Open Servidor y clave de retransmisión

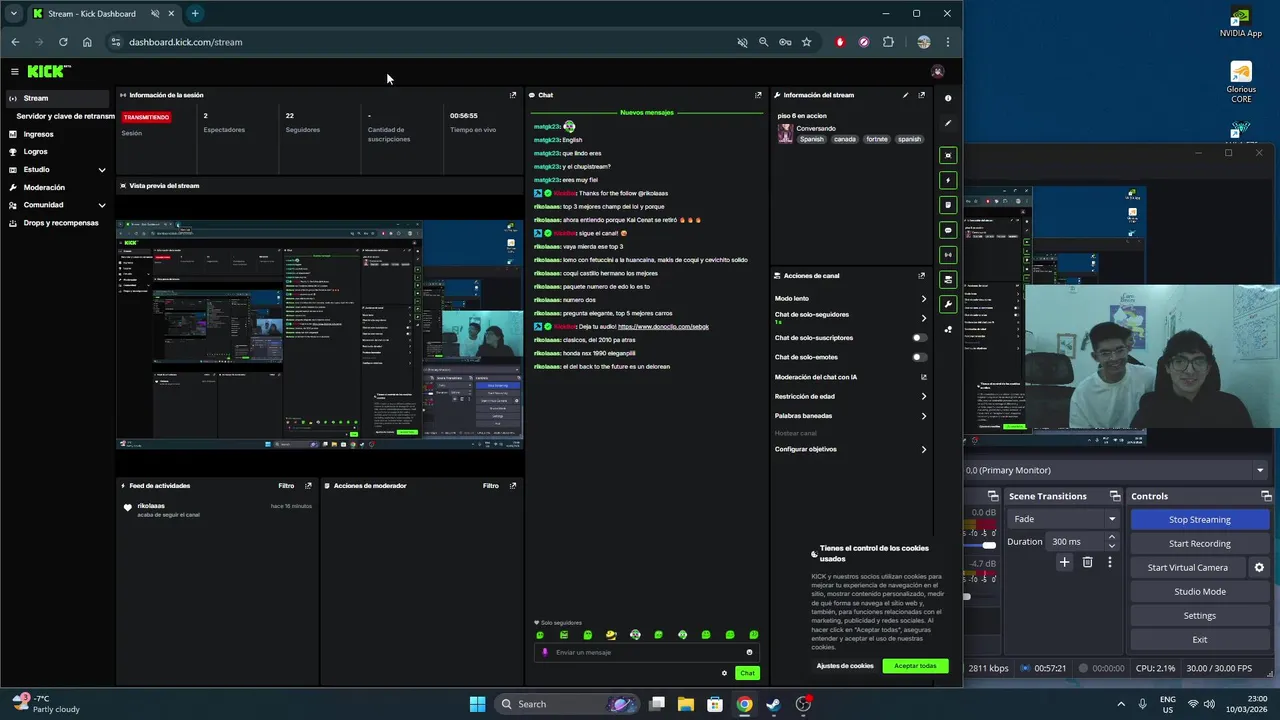65,116
